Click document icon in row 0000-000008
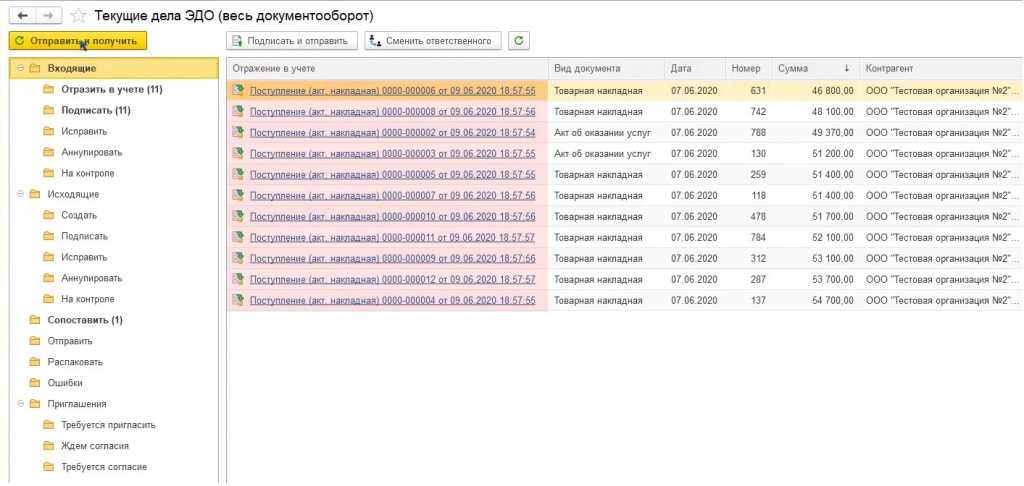Viewport: 1024px width, 486px height. 238,111
